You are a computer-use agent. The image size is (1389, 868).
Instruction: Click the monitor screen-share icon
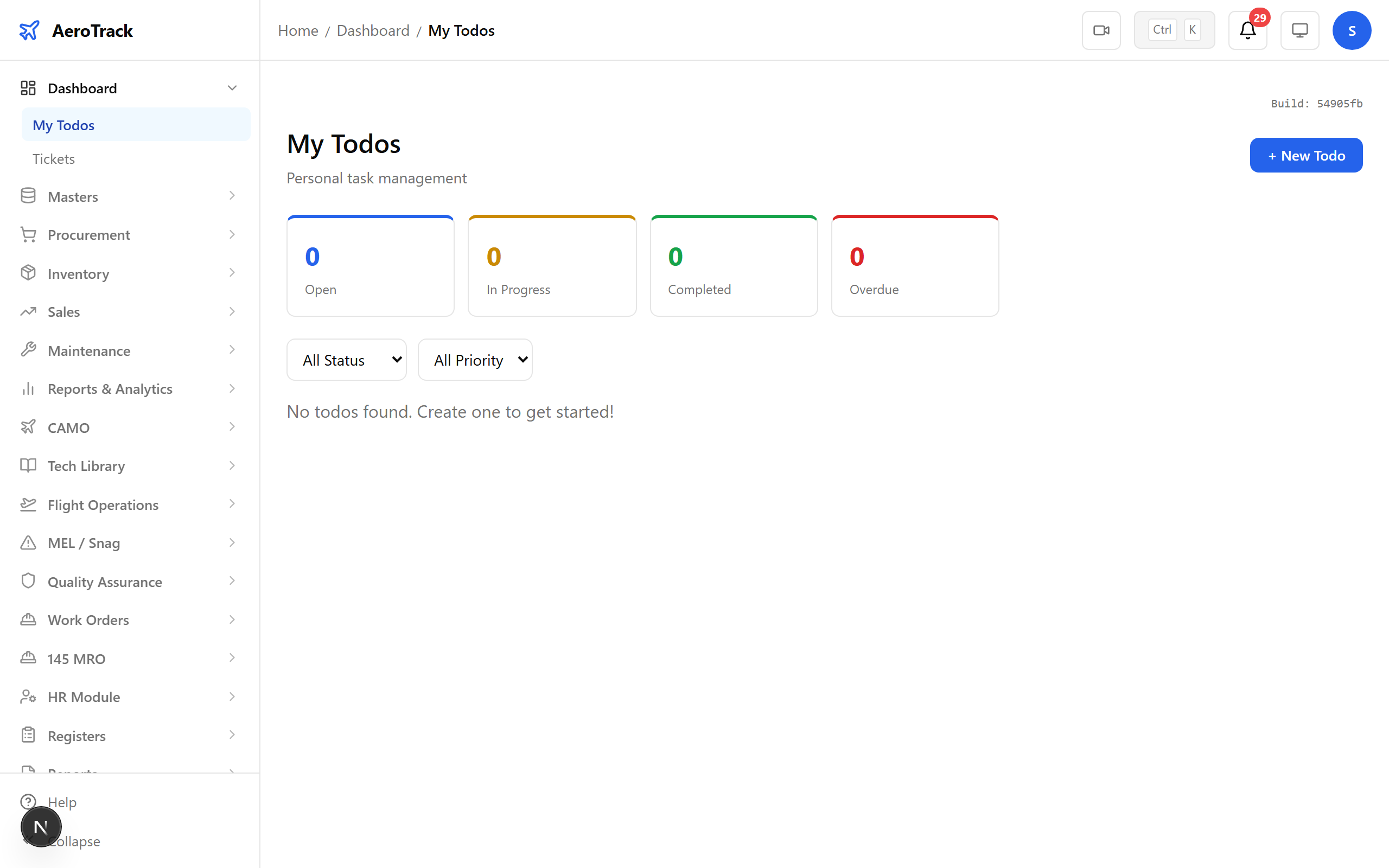(1299, 30)
